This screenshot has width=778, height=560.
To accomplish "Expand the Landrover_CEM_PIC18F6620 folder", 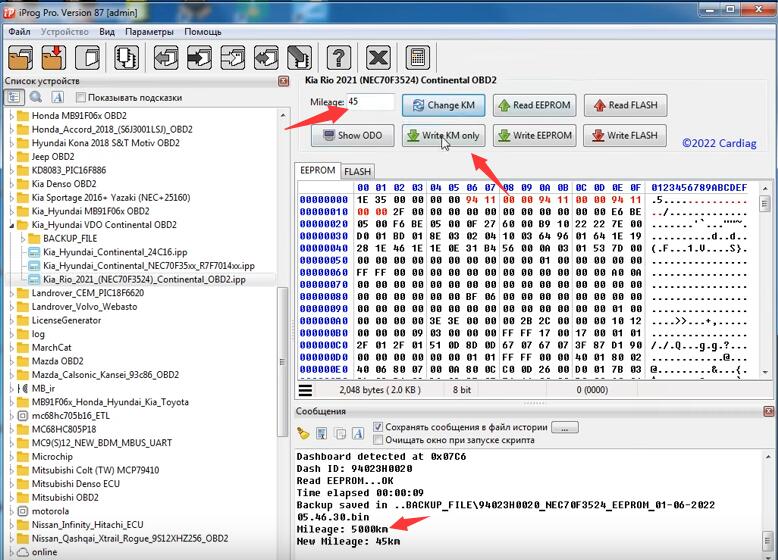I will (x=11, y=293).
